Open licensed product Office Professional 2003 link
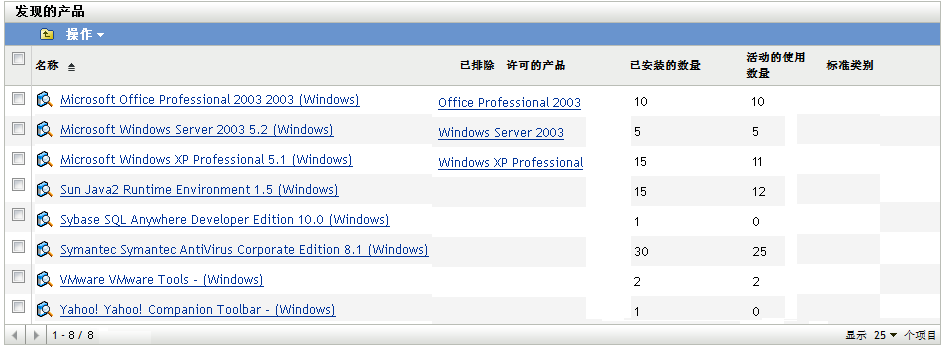This screenshot has width=946, height=360. [509, 103]
